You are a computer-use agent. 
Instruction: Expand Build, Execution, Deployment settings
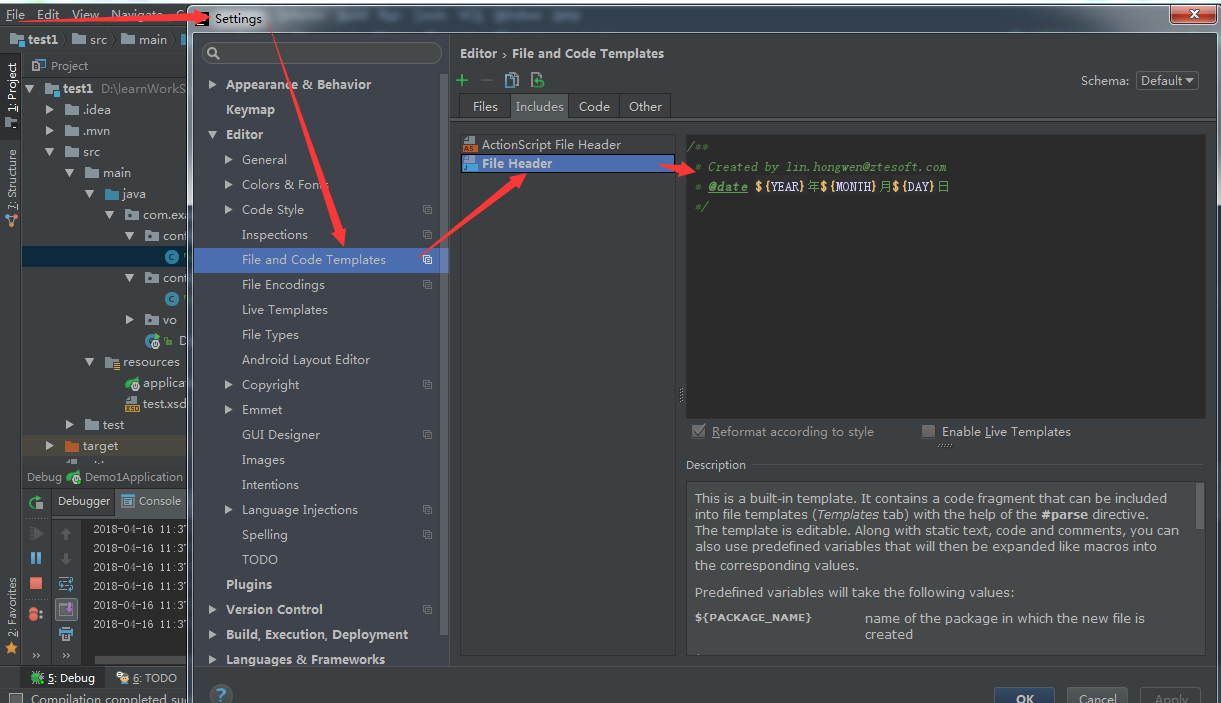(212, 635)
